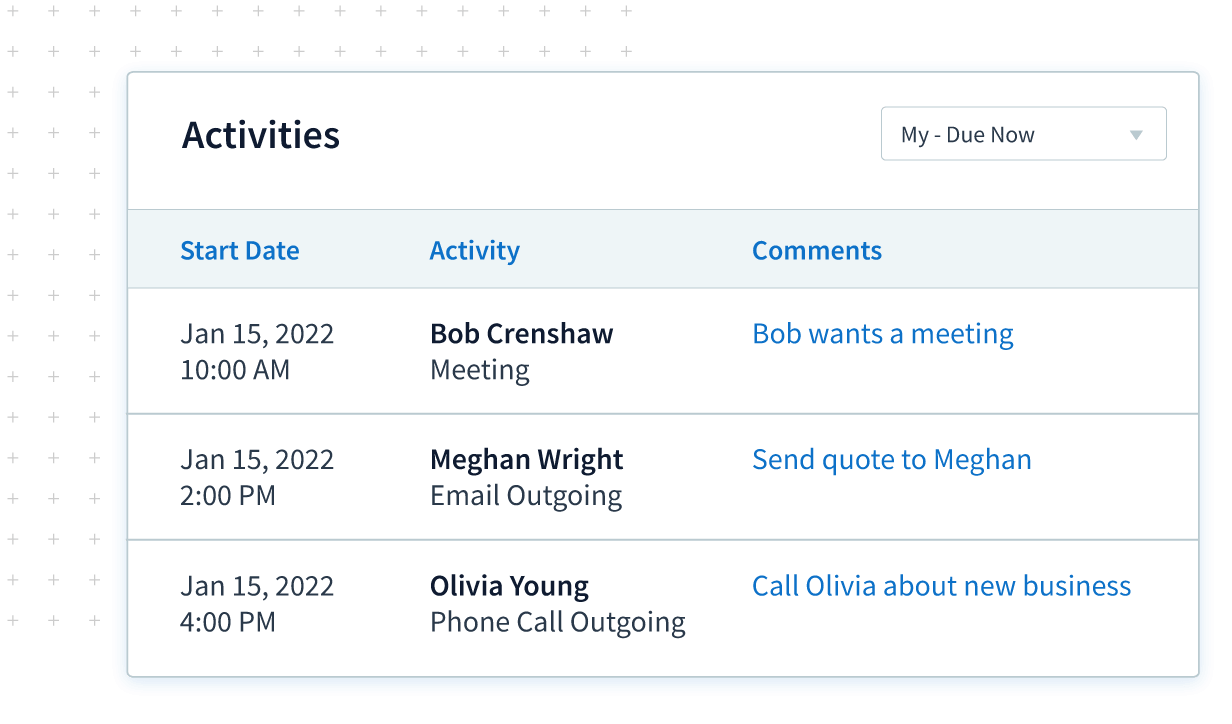Click the Activities panel heading

(261, 135)
